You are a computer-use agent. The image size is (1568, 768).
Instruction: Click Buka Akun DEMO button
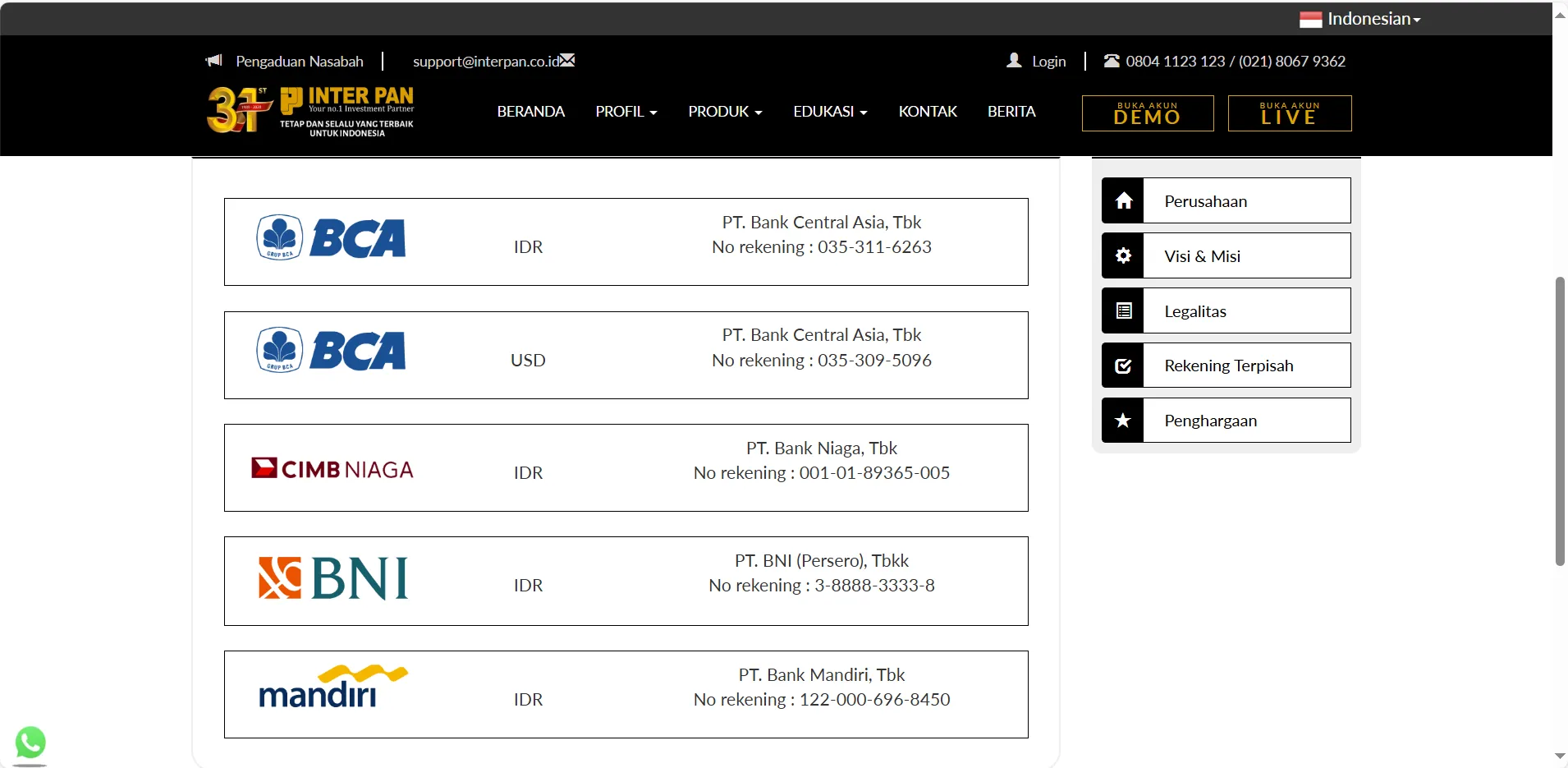[1148, 113]
